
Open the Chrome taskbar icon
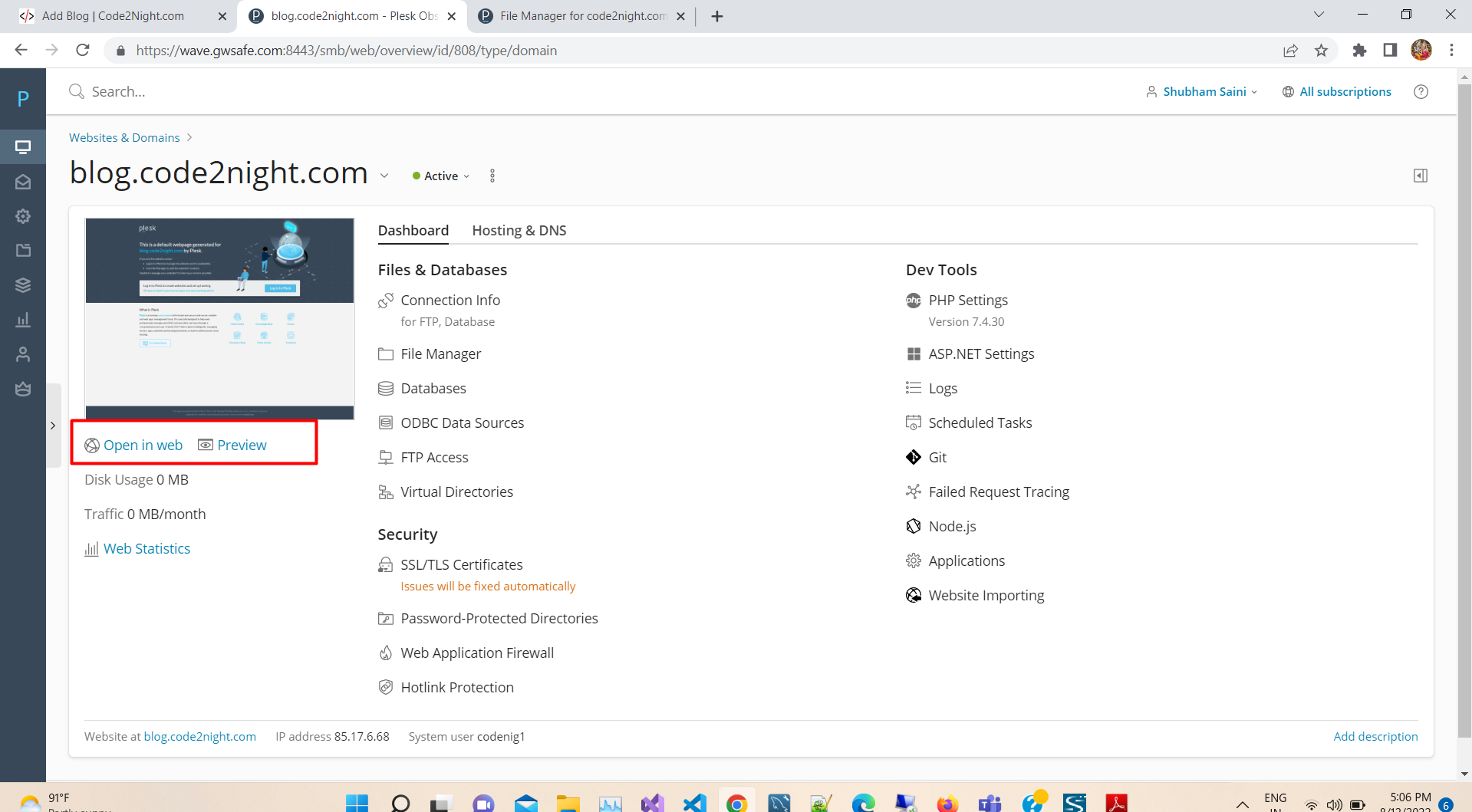736,803
